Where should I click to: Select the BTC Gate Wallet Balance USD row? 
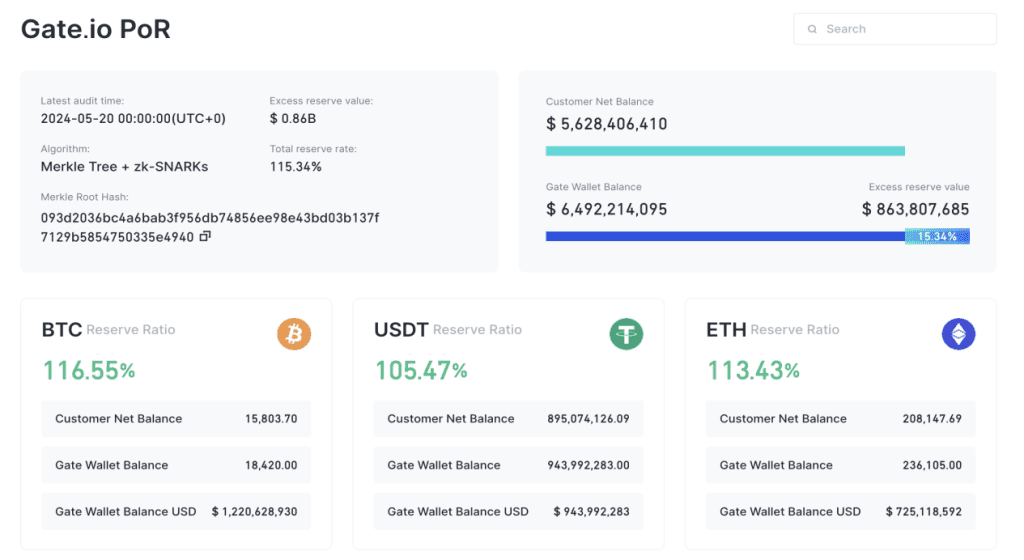coord(176,511)
